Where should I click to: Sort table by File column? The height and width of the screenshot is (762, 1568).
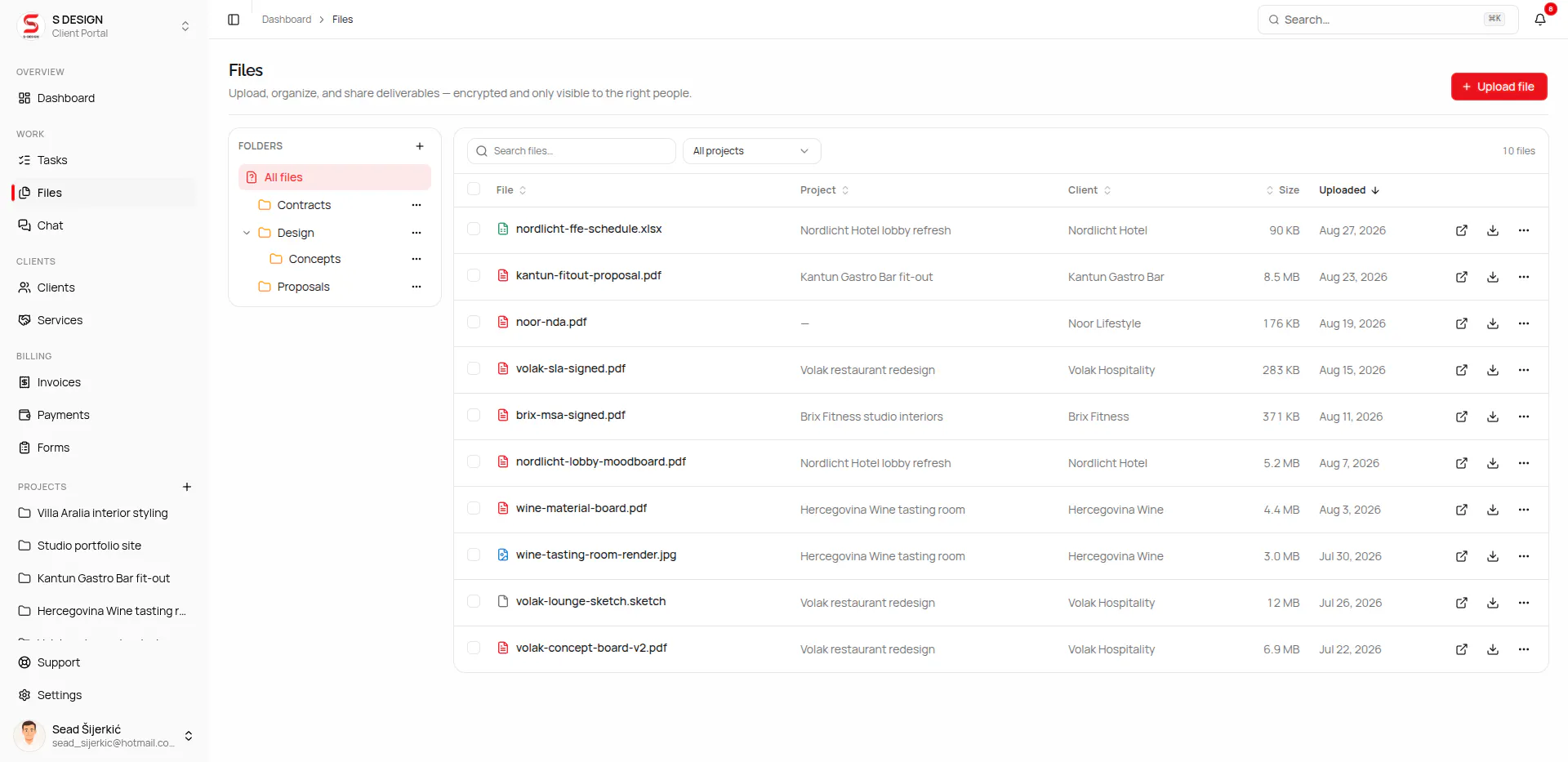[x=511, y=190]
